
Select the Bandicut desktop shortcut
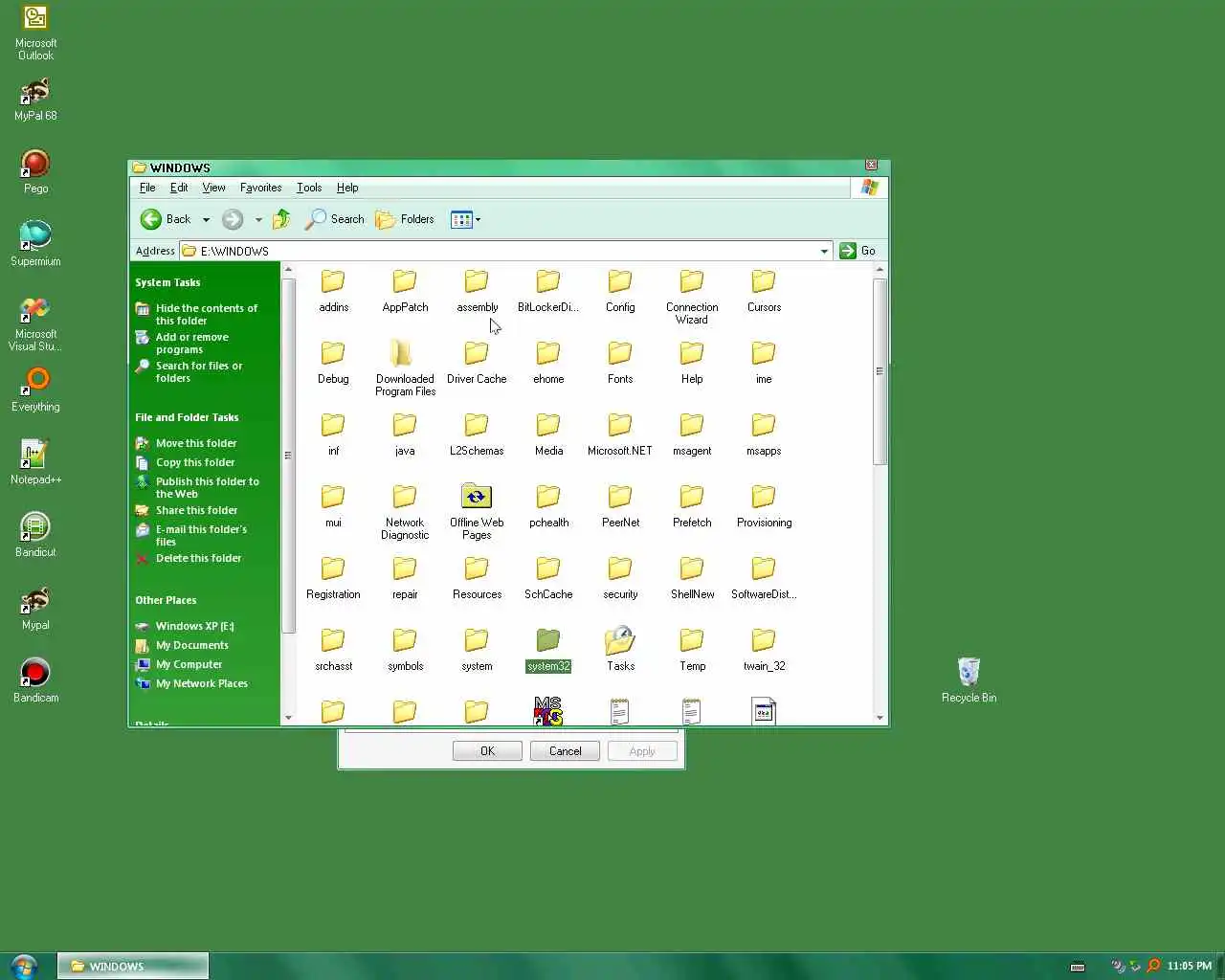tap(35, 535)
